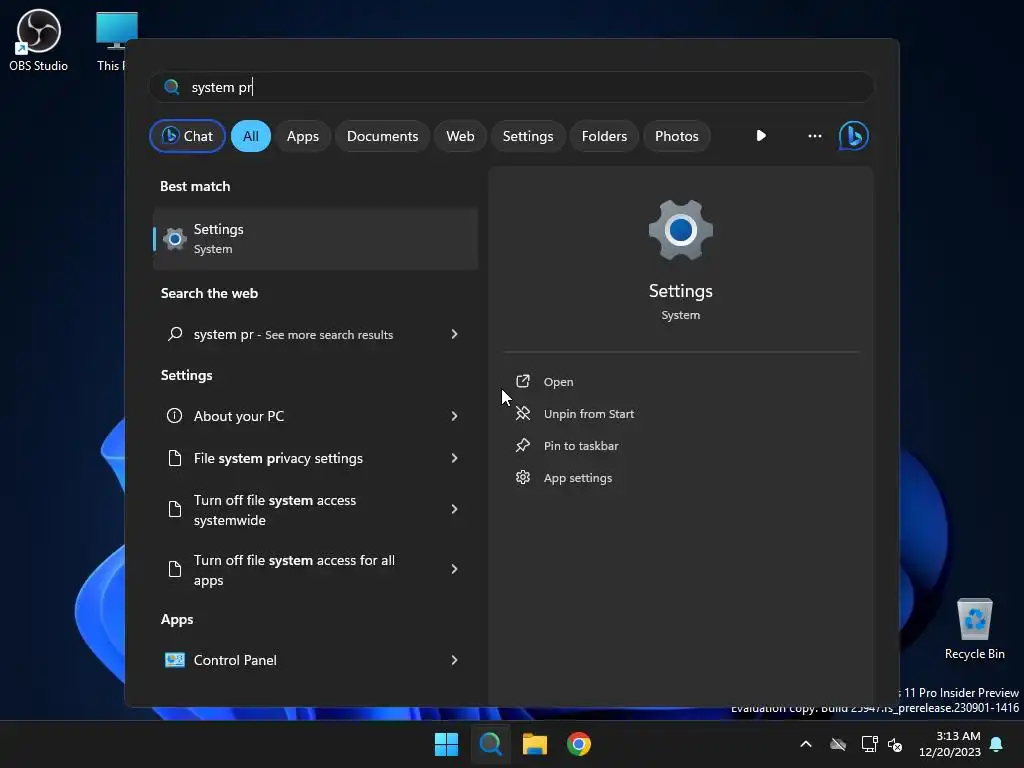Screen dimensions: 1024x768
Task: Expand Control Panel chevron
Action: pyautogui.click(x=455, y=660)
